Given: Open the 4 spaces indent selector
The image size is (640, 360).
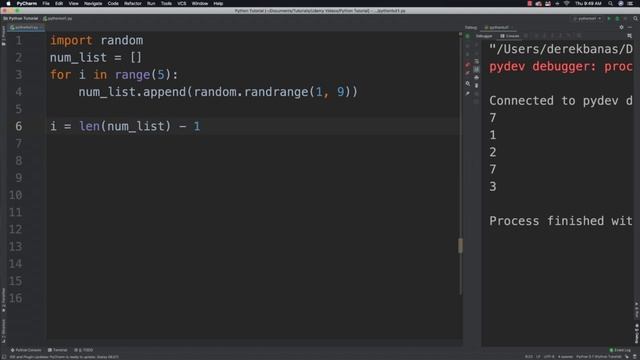Looking at the screenshot, I should pyautogui.click(x=565, y=357).
